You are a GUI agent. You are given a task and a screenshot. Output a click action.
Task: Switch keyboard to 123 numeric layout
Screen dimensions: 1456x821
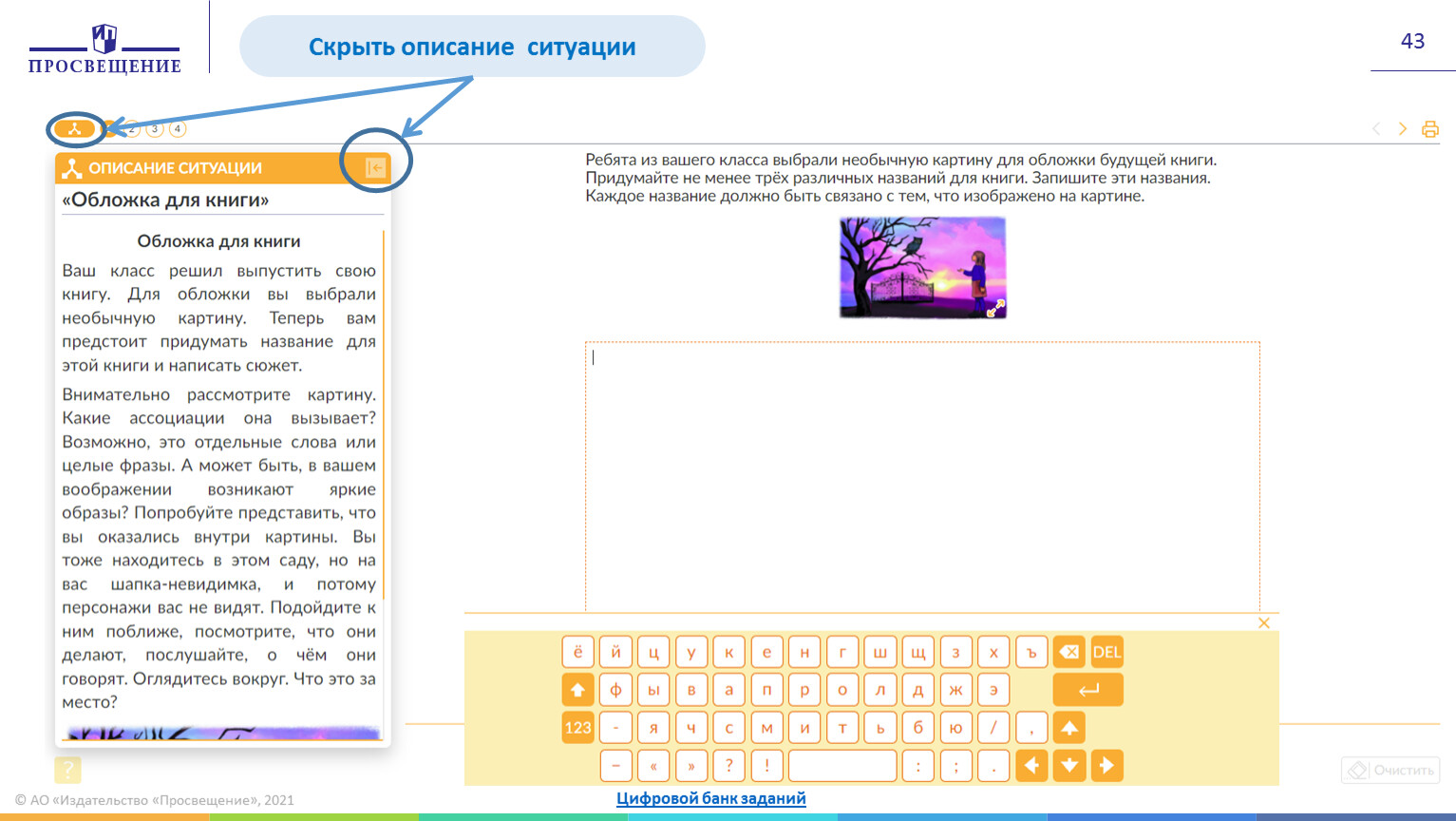coord(577,728)
